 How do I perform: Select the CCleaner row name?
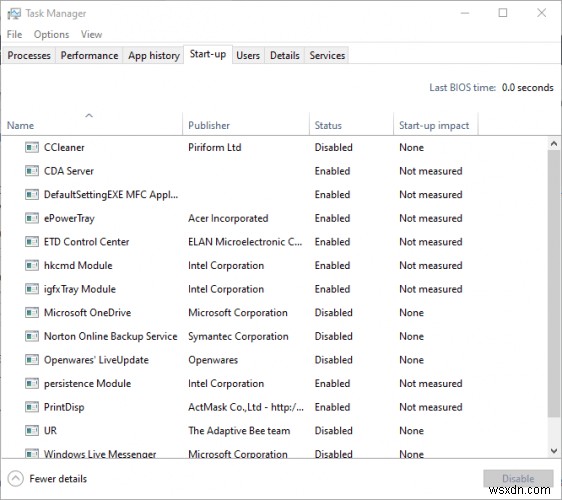click(64, 147)
